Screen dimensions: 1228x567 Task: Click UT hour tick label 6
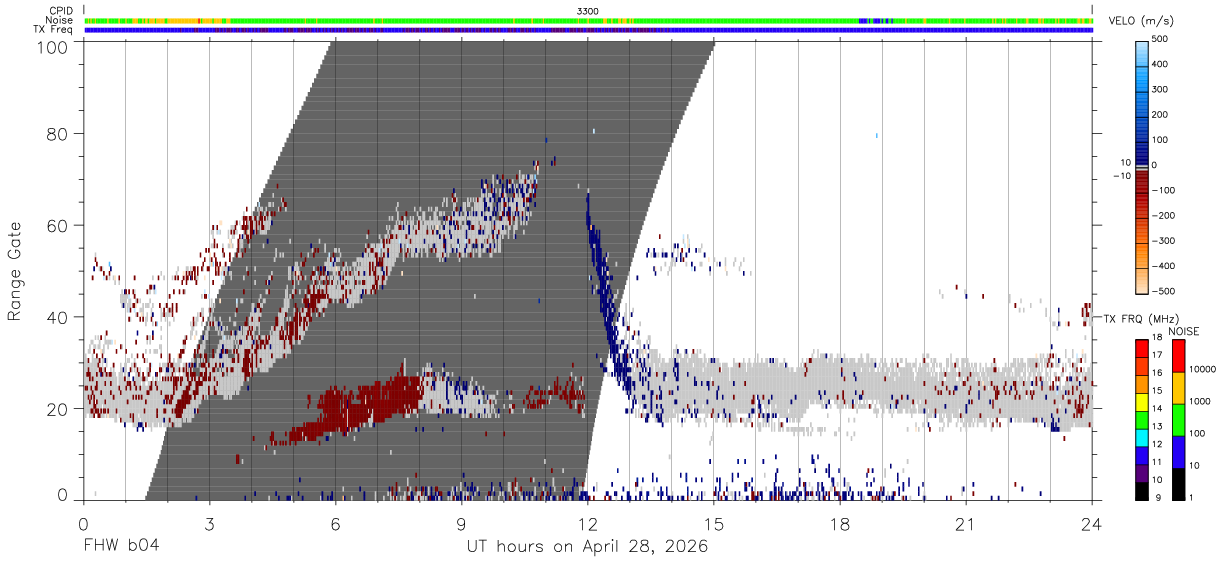pyautogui.click(x=335, y=525)
